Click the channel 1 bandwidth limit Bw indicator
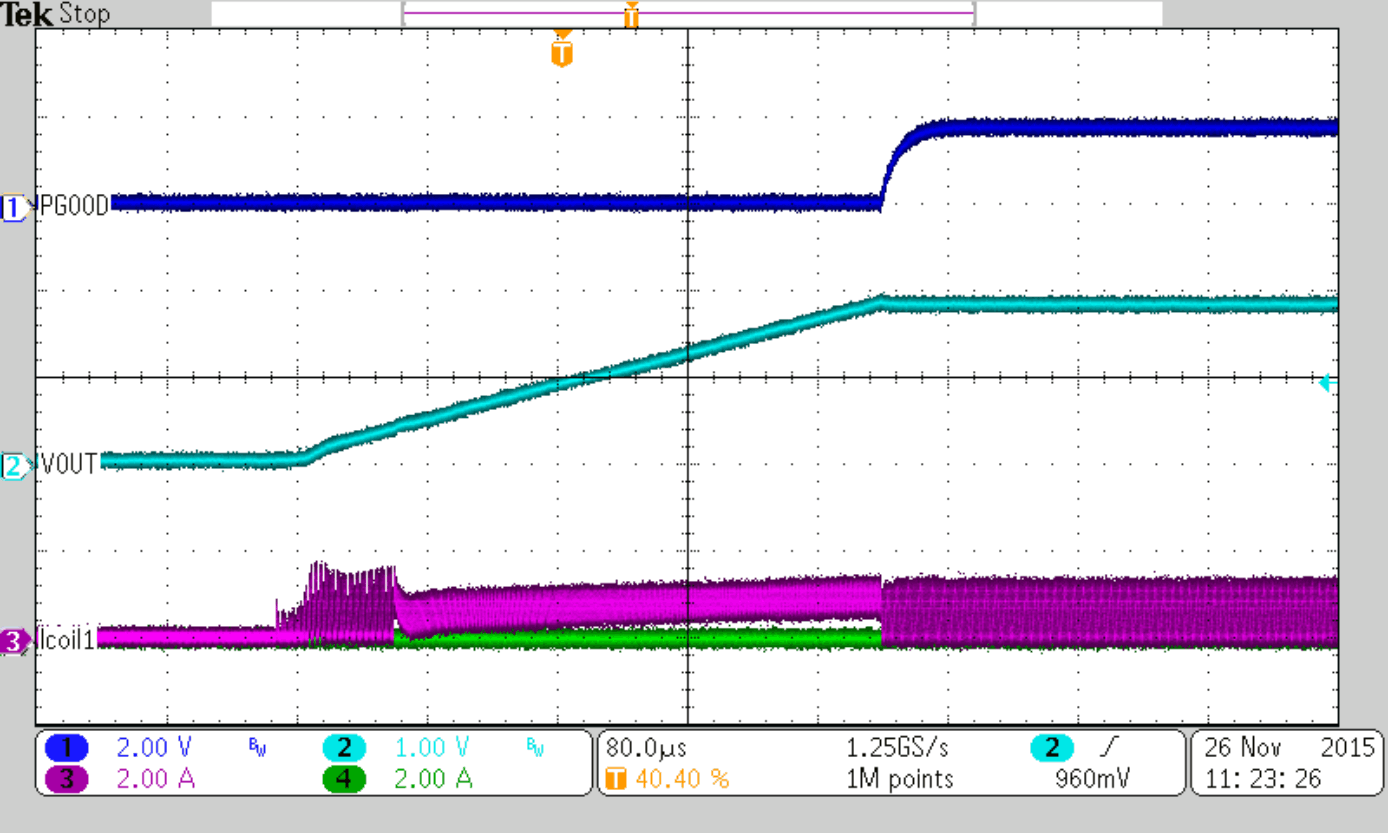 [x=256, y=745]
